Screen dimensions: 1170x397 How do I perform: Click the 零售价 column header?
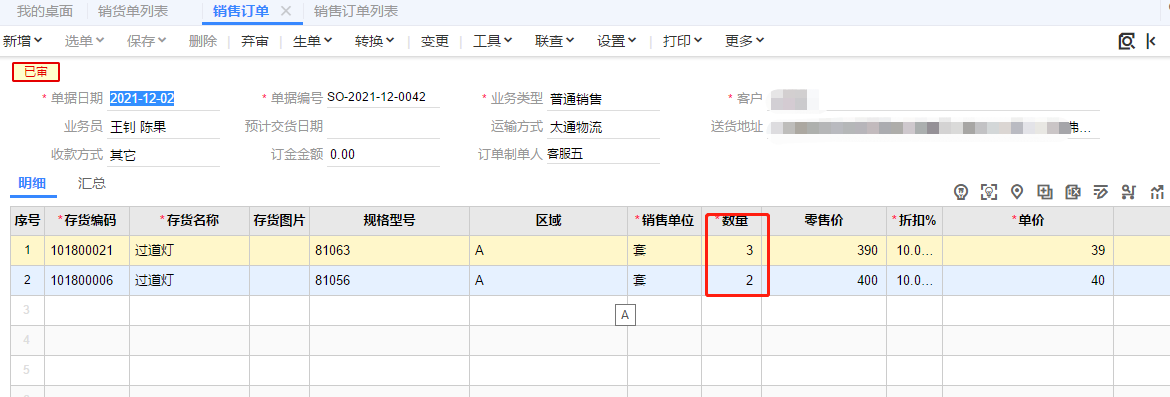point(824,221)
